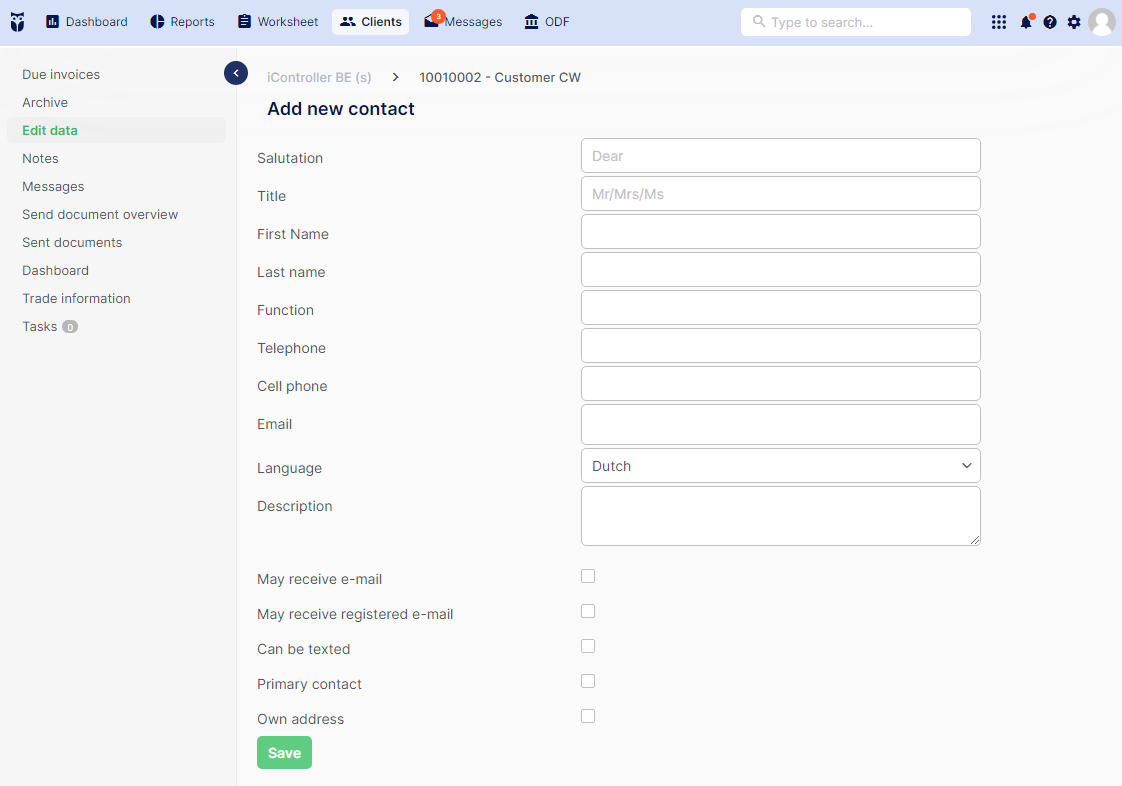
Task: Tick May receive registered e-mail checkbox
Action: [x=588, y=611]
